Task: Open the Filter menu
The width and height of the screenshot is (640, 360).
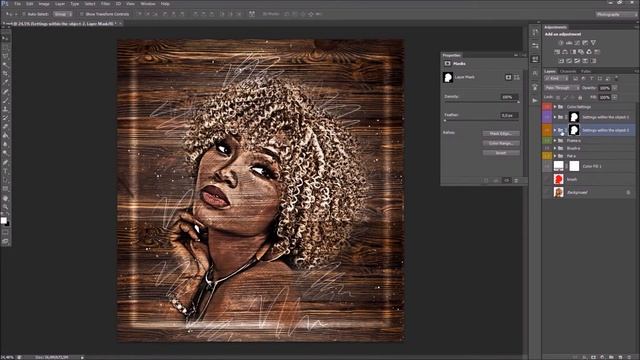Action: point(105,4)
